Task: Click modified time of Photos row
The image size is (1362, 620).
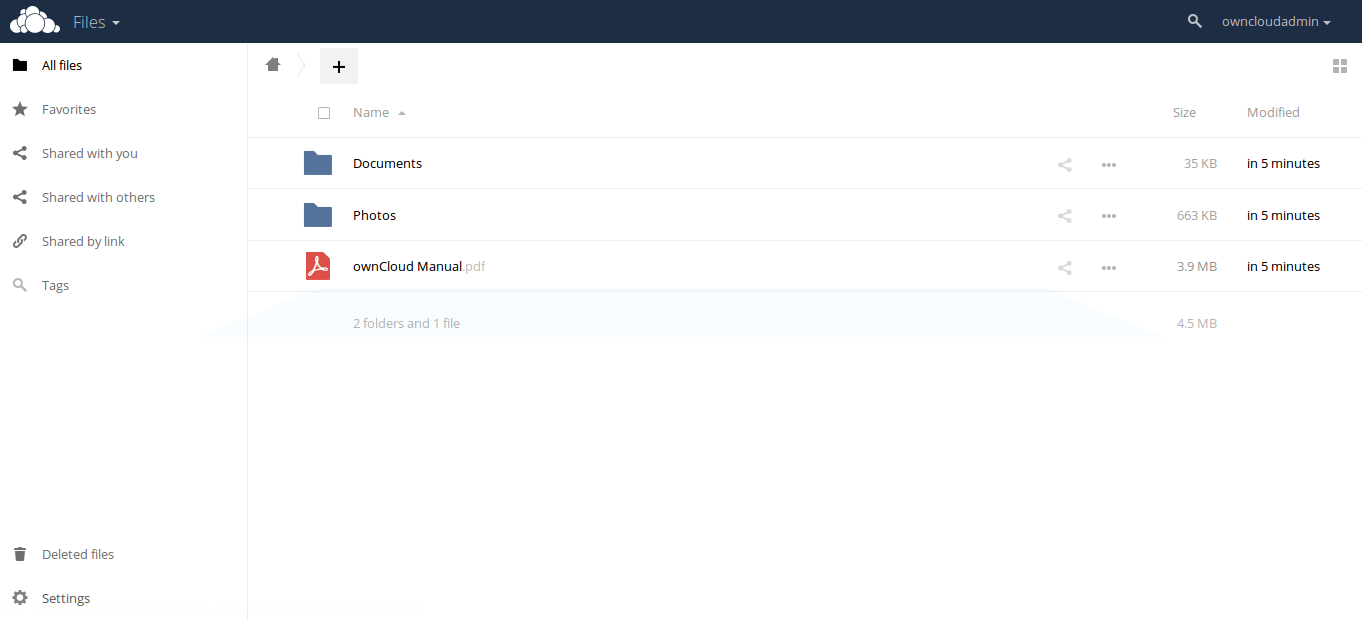Action: (1283, 216)
